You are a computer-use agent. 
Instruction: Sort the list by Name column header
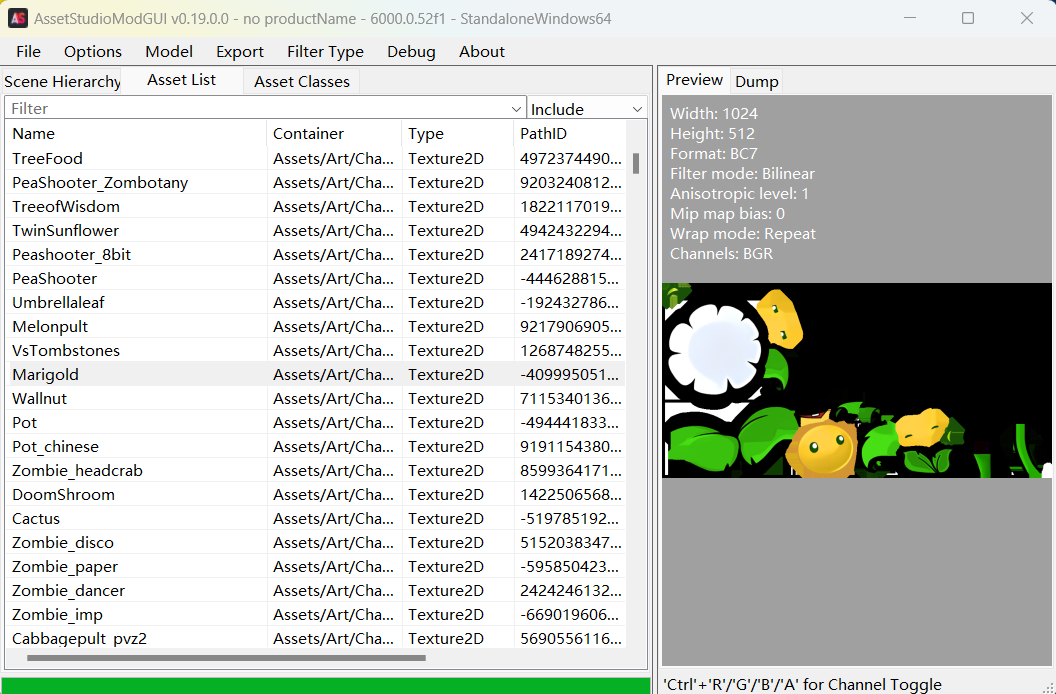tap(135, 134)
